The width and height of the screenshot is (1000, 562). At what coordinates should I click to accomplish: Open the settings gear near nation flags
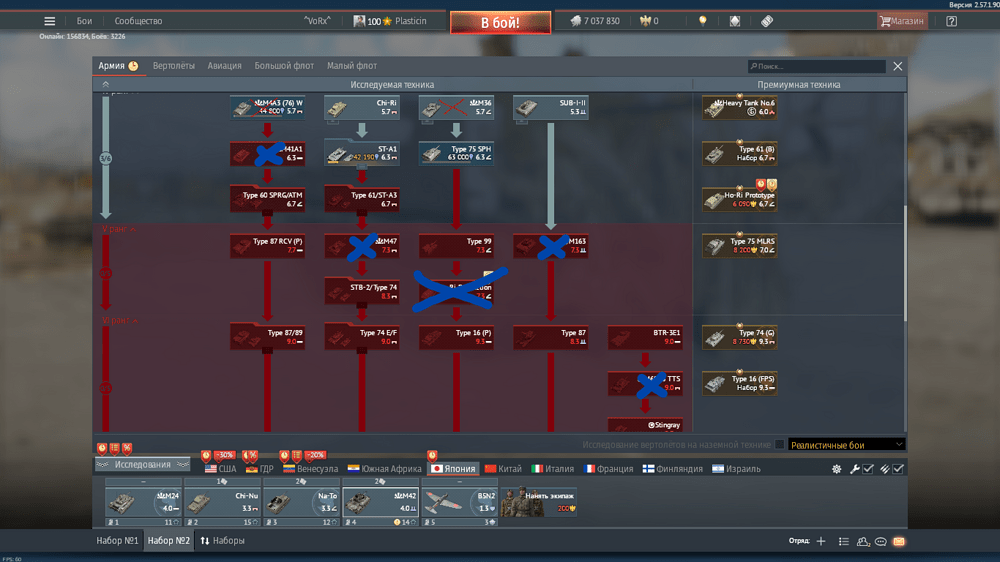pyautogui.click(x=836, y=469)
